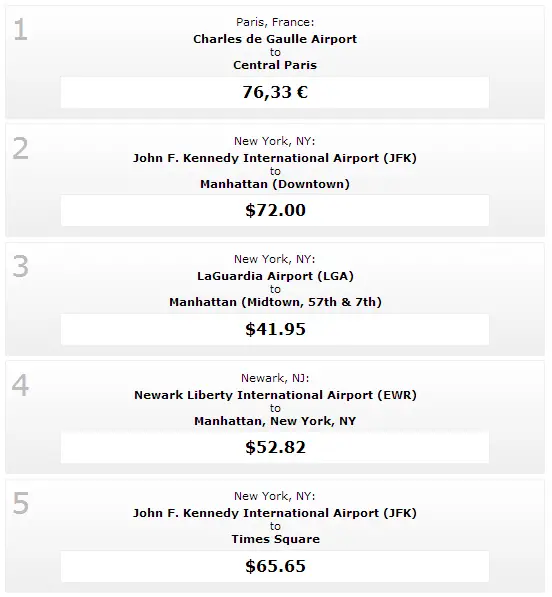
Task: Open the Charles de Gaulle Airport route
Action: [x=275, y=39]
